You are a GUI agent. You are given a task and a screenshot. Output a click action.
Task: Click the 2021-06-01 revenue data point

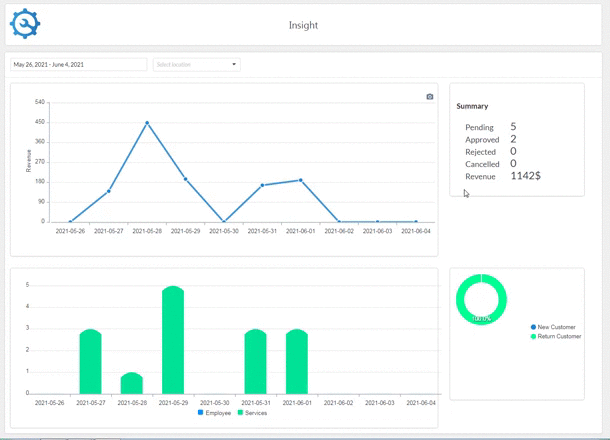[301, 181]
